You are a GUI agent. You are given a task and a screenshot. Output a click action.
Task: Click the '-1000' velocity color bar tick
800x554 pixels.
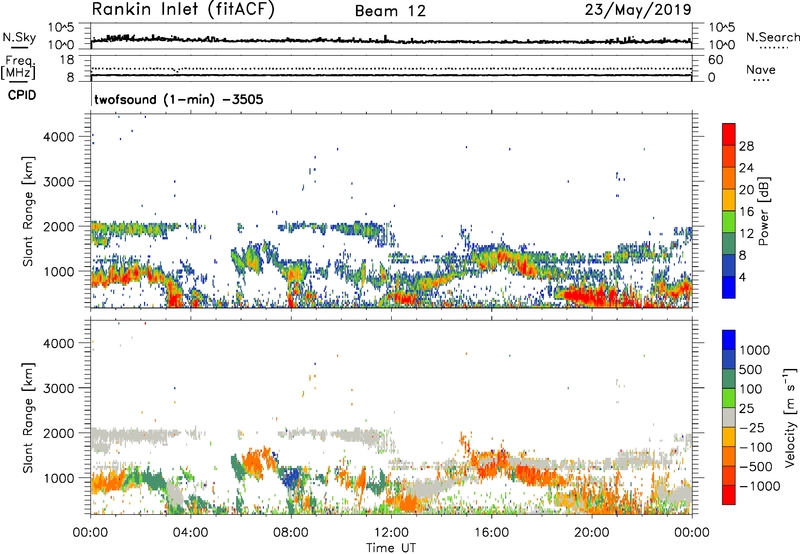tap(759, 486)
